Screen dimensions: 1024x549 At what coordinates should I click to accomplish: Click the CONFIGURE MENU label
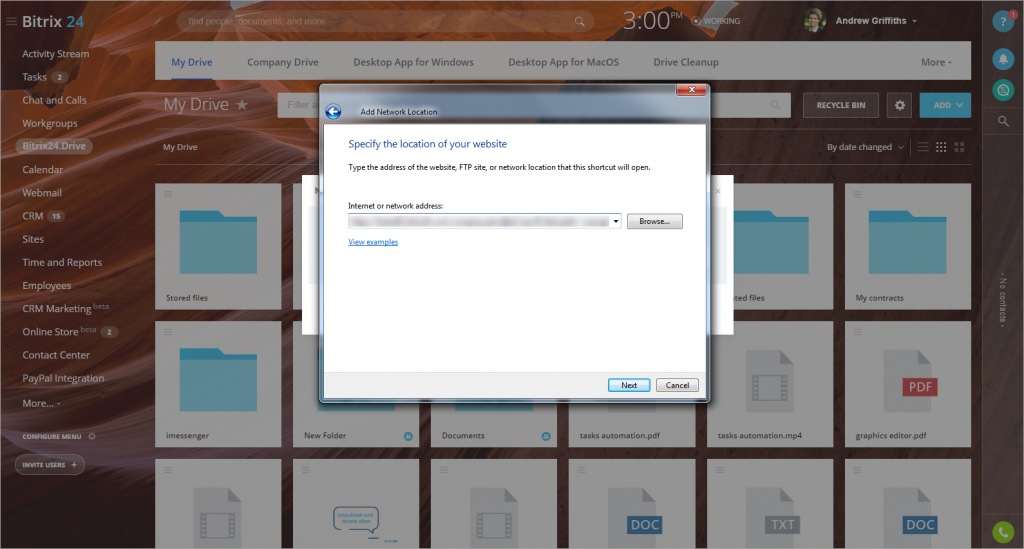click(52, 436)
